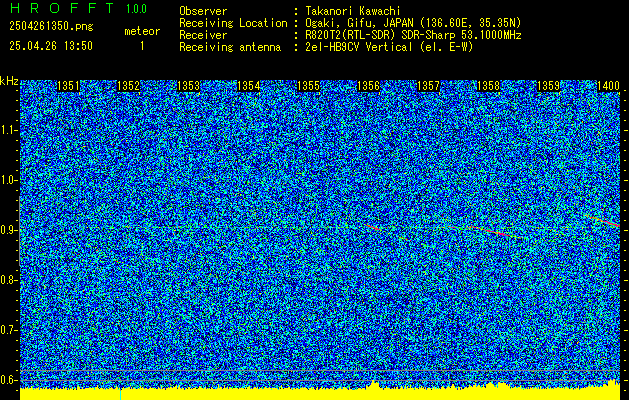
Task: Click the meteor count label
Action: 142,31
